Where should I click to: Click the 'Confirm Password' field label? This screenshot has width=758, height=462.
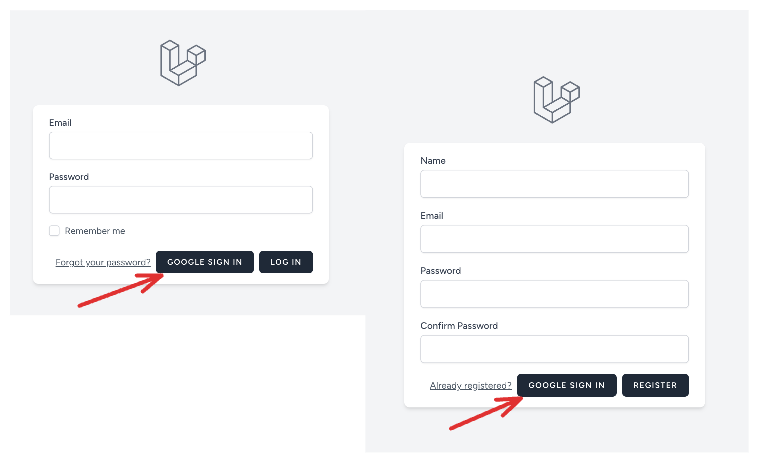[459, 326]
